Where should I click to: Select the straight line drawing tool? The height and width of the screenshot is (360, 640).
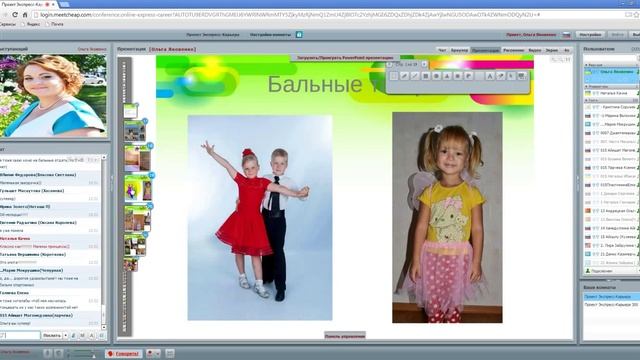pyautogui.click(x=415, y=76)
